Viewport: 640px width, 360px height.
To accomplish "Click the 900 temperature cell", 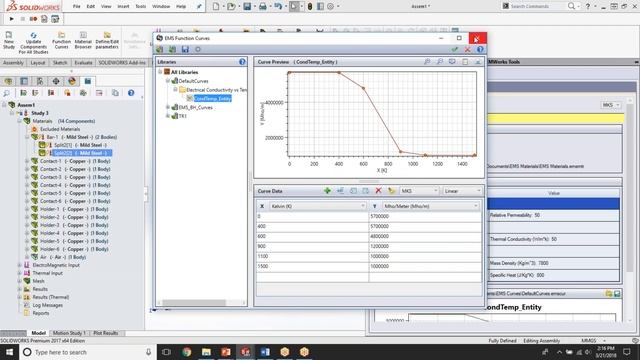I will click(x=312, y=247).
